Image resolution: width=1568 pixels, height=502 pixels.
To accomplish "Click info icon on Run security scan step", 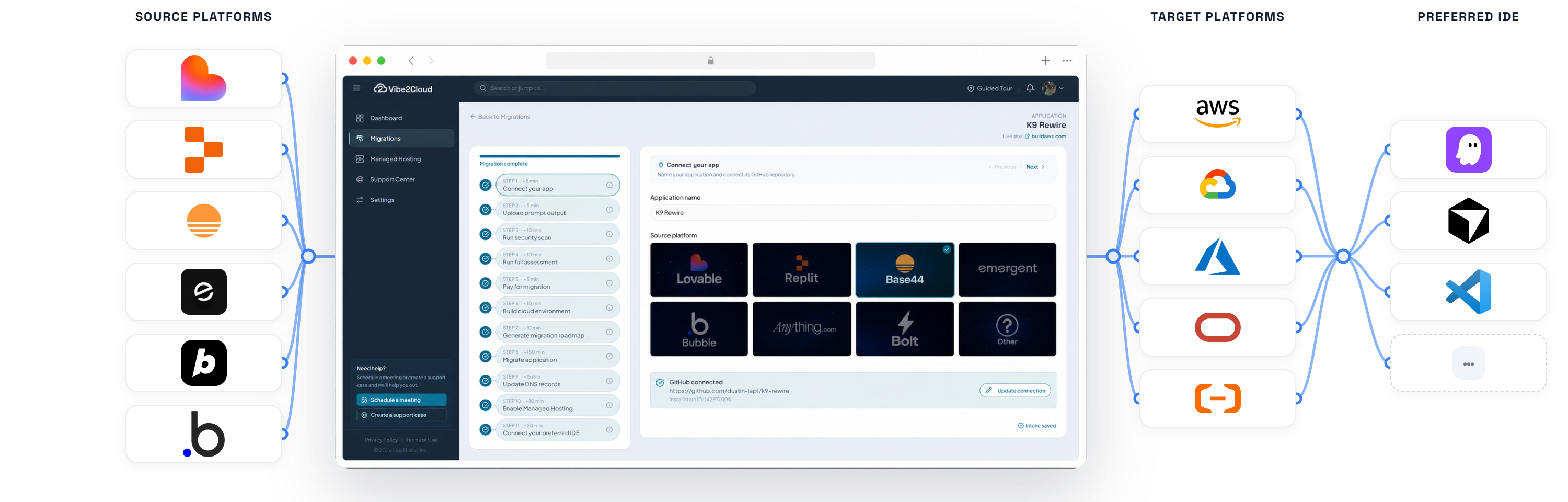I will (x=609, y=234).
